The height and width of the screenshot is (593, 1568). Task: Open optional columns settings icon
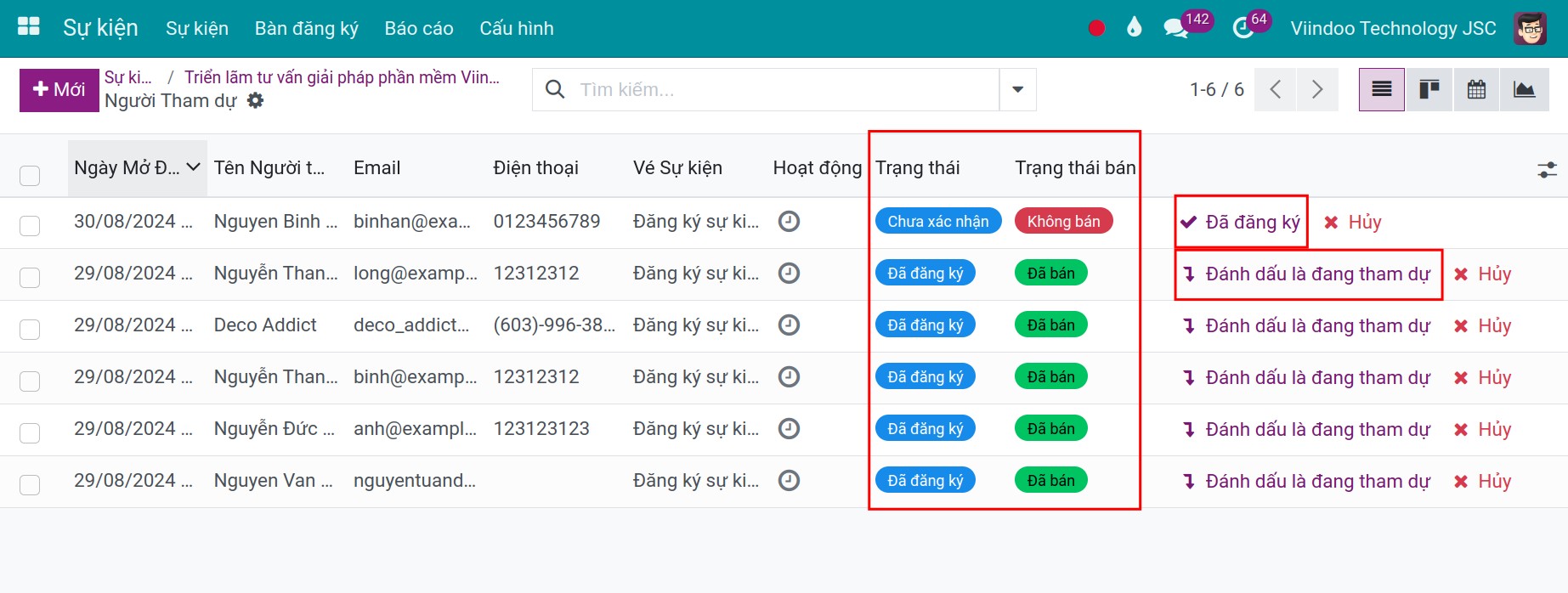(x=1547, y=170)
